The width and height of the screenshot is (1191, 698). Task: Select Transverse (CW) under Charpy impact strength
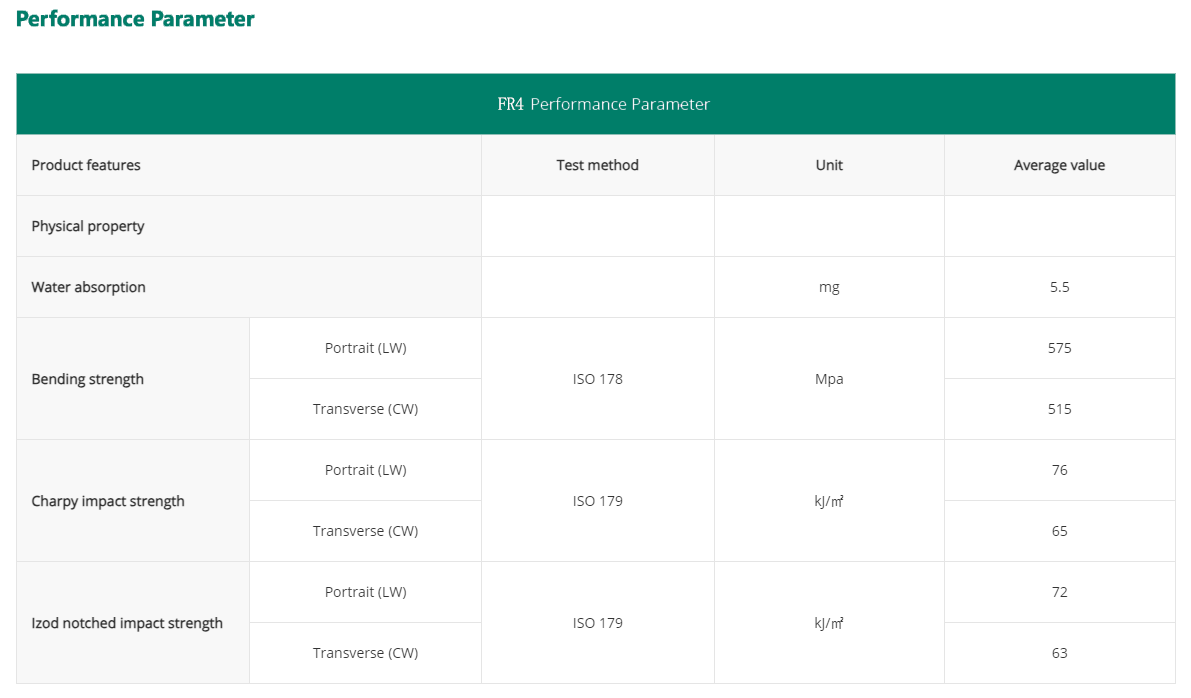pyautogui.click(x=365, y=531)
